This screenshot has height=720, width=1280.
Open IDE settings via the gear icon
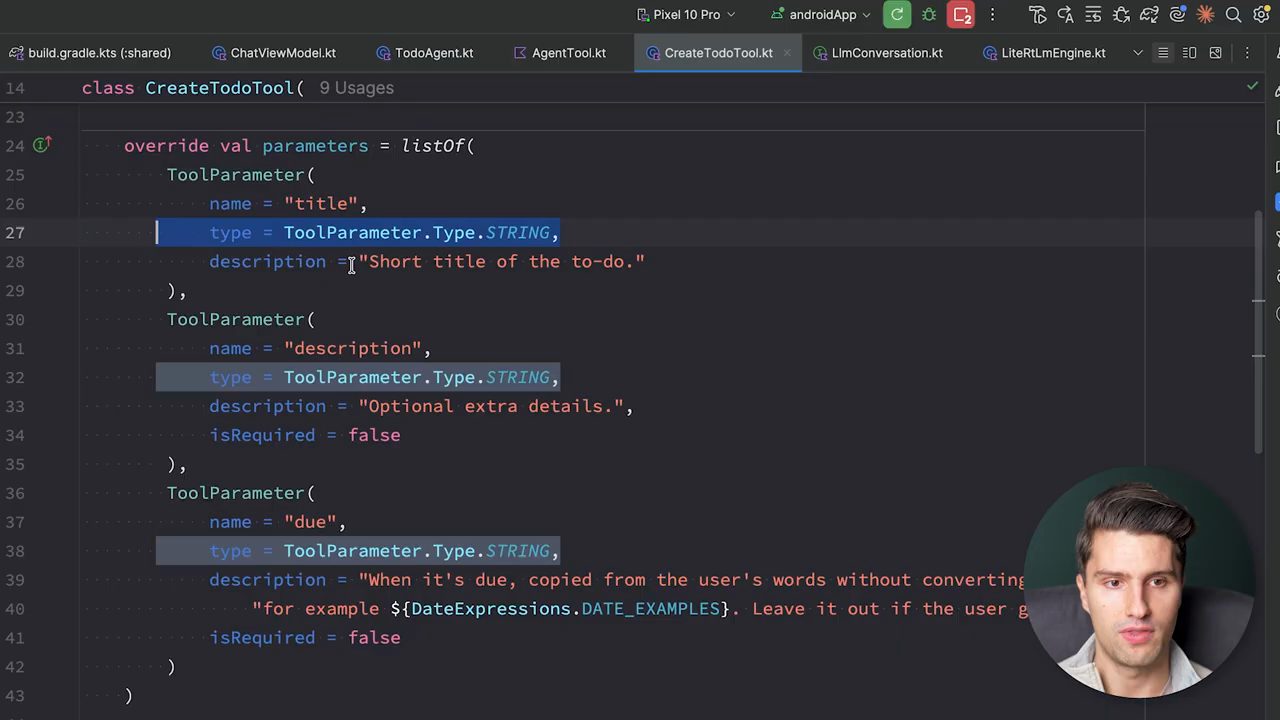(x=1261, y=15)
